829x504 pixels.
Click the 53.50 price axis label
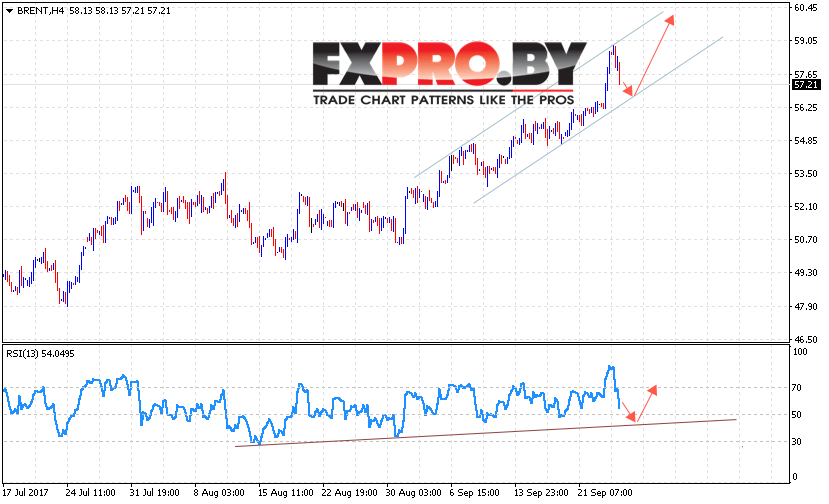tap(806, 174)
